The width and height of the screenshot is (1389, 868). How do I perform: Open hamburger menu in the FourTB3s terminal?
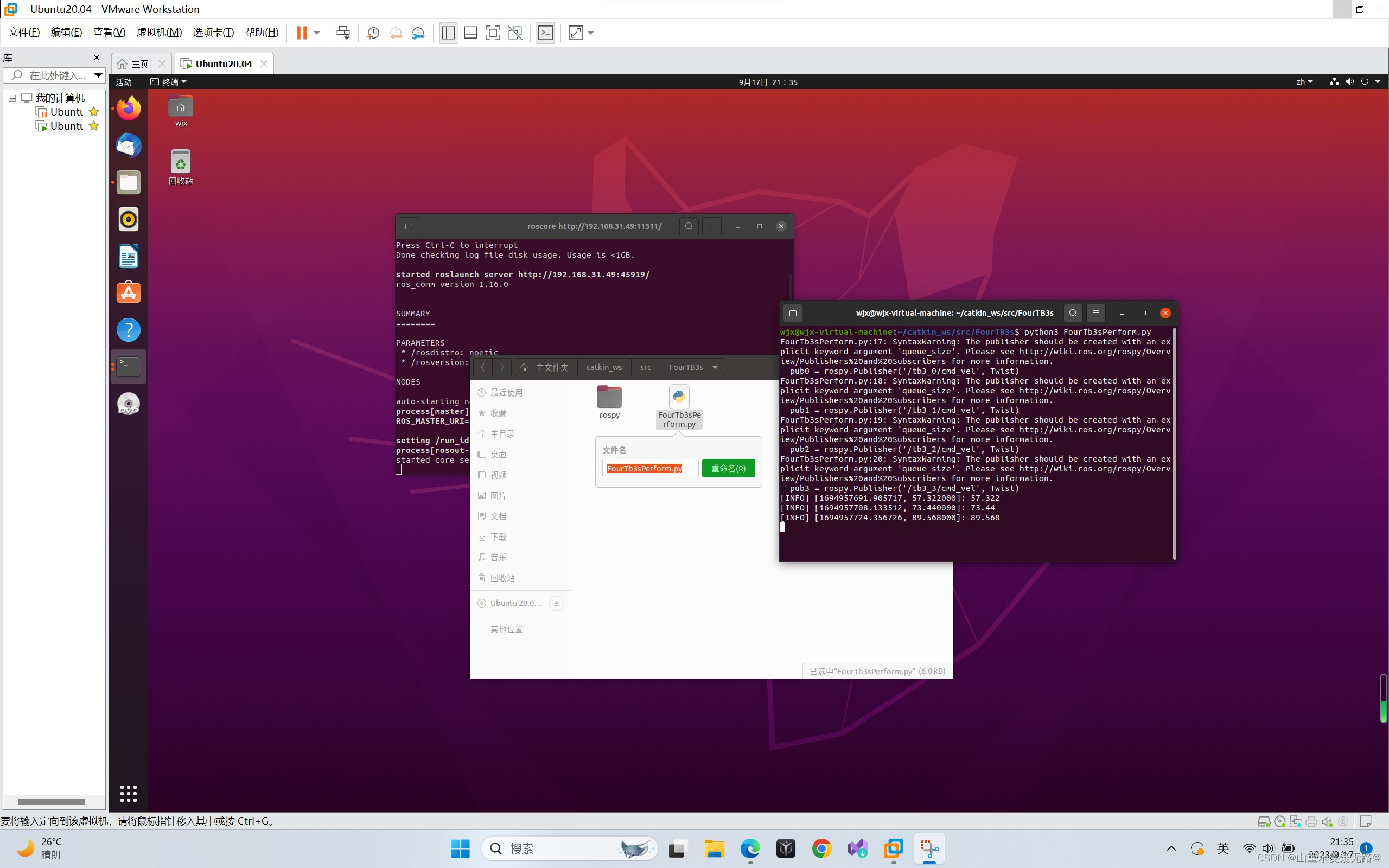pyautogui.click(x=1095, y=313)
